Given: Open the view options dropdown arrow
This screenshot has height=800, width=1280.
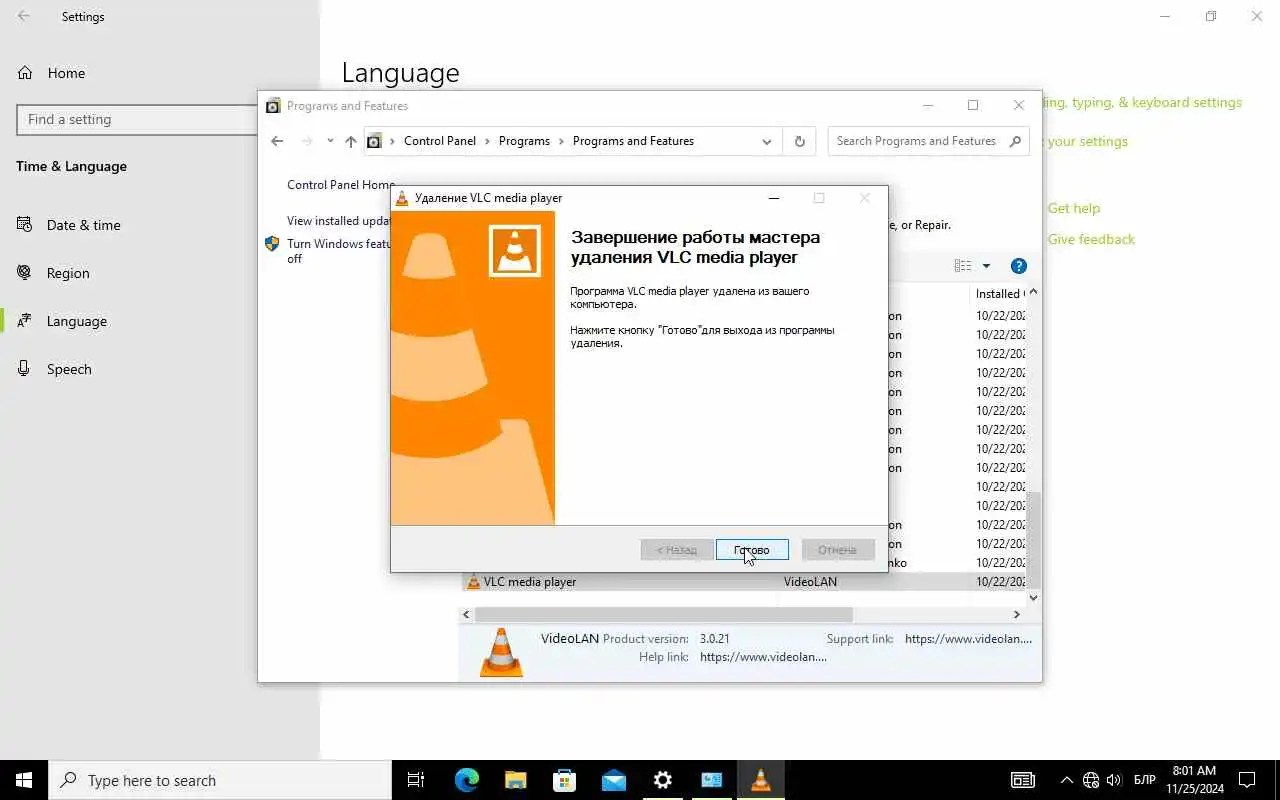Looking at the screenshot, I should click(986, 266).
